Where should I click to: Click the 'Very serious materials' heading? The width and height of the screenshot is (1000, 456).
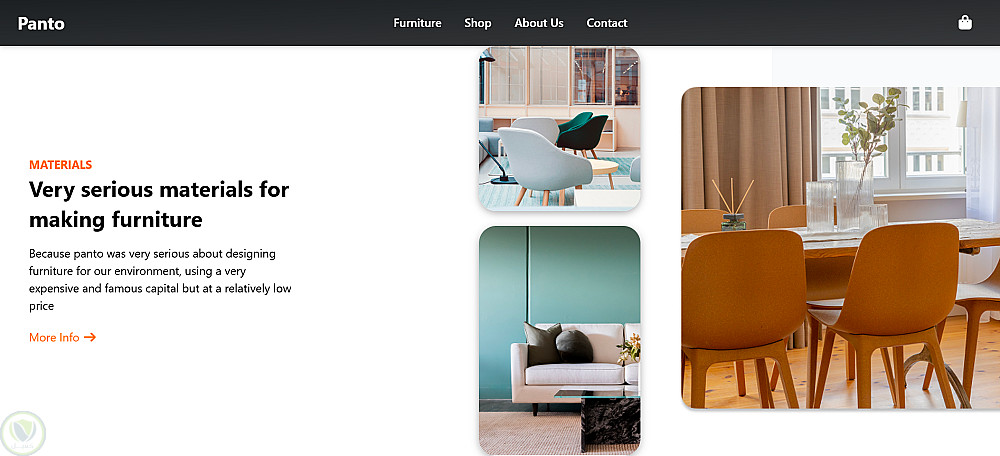[159, 205]
